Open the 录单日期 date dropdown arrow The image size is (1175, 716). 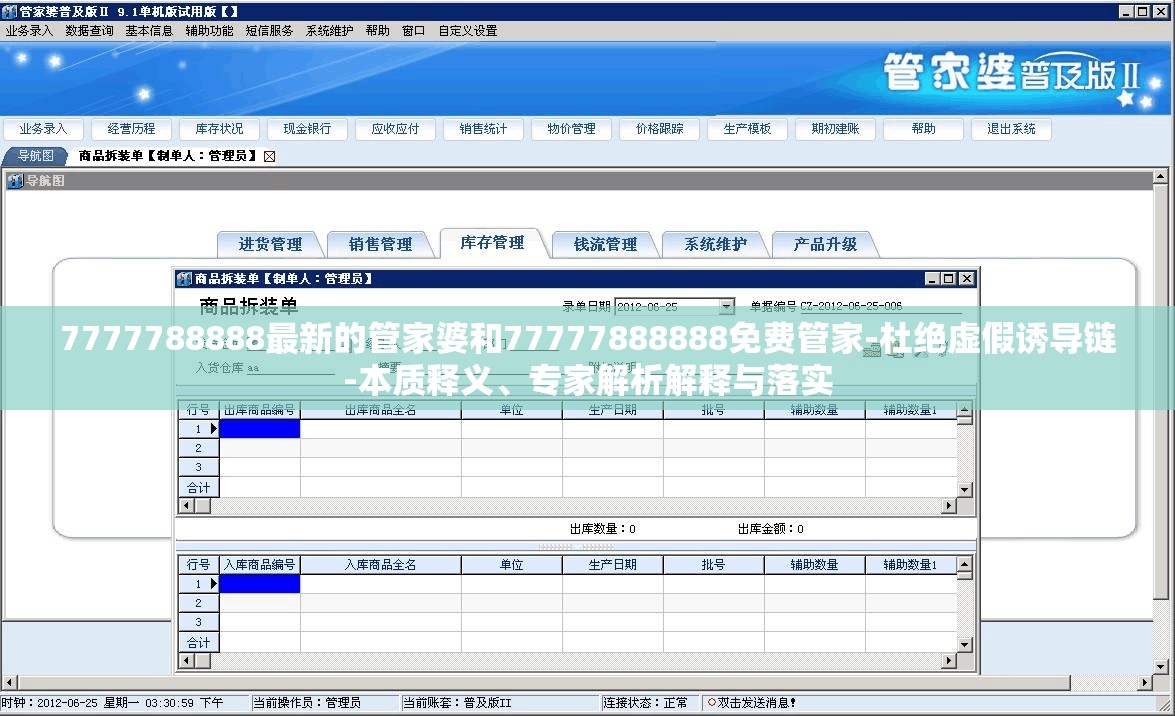pos(726,307)
